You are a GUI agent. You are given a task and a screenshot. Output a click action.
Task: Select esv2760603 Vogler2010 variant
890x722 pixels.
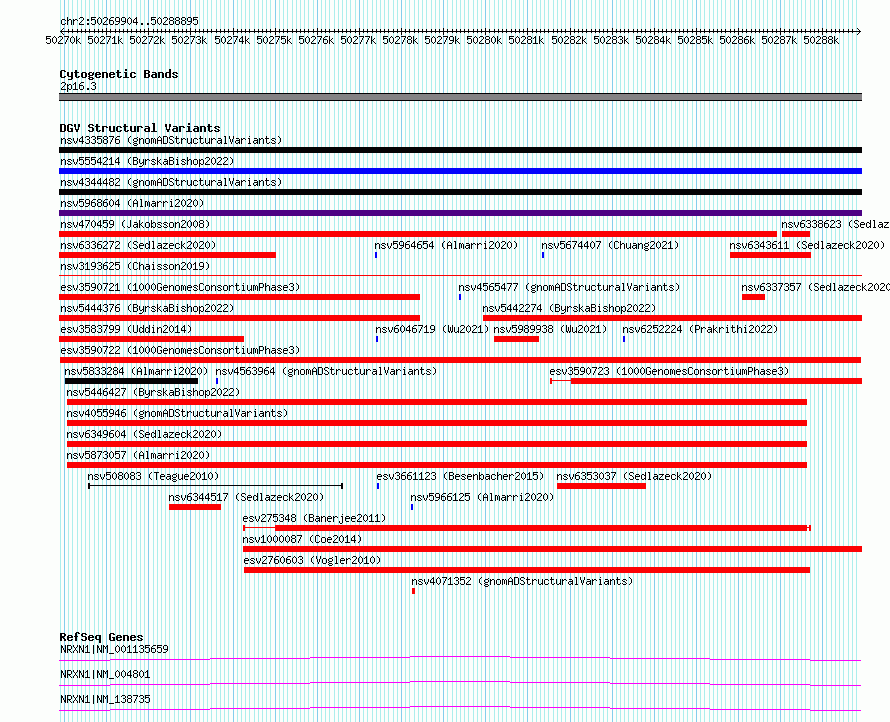(x=313, y=560)
